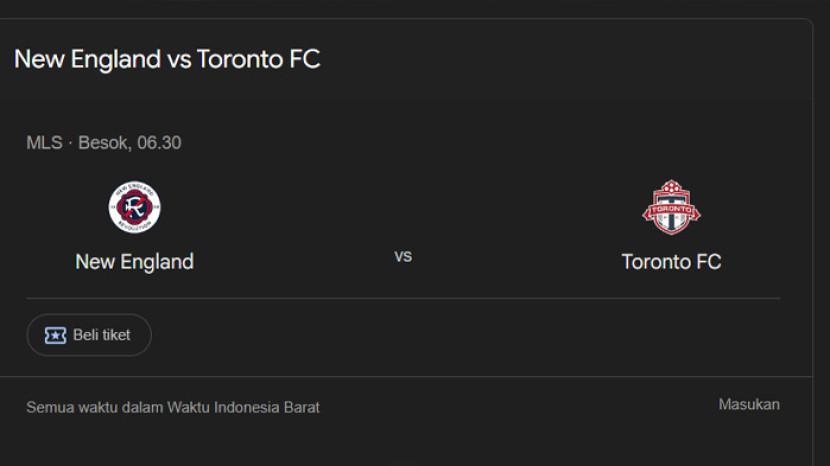Click the small "vs" between the teams
The image size is (830, 466).
[403, 256]
